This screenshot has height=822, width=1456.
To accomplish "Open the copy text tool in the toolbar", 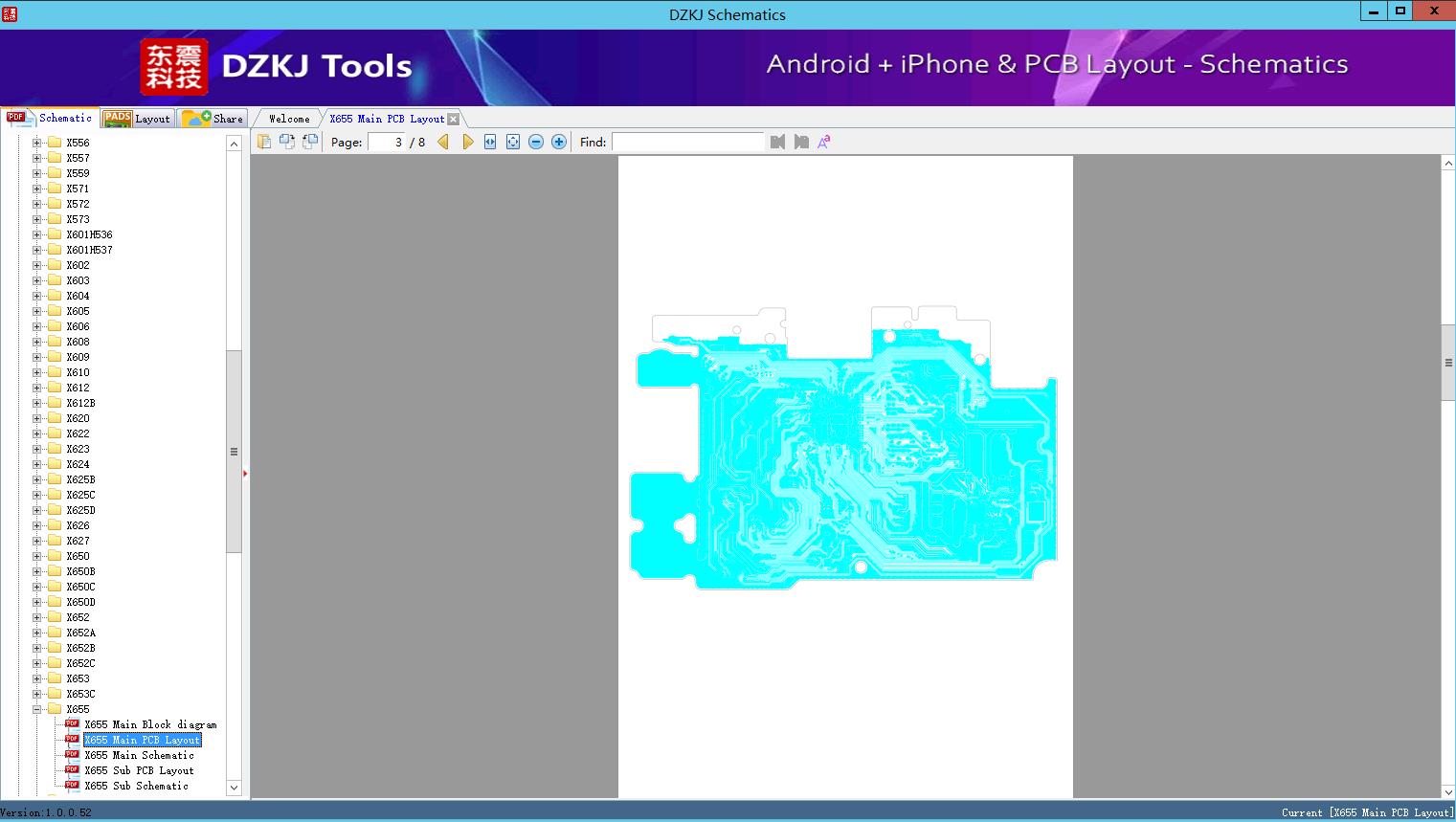I will point(264,141).
